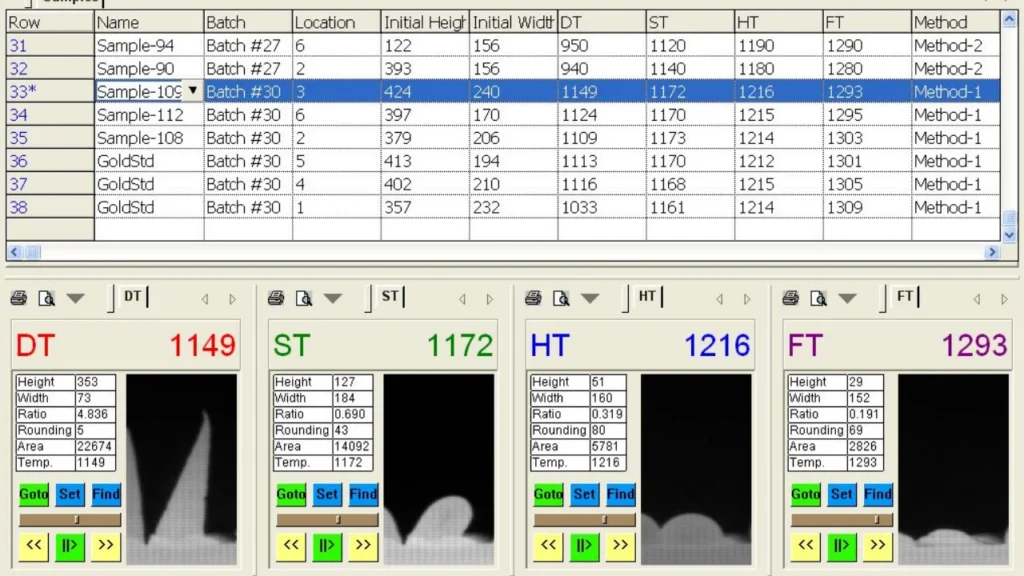The height and width of the screenshot is (576, 1024).
Task: Click the Sample-90 name cell
Action: click(149, 69)
